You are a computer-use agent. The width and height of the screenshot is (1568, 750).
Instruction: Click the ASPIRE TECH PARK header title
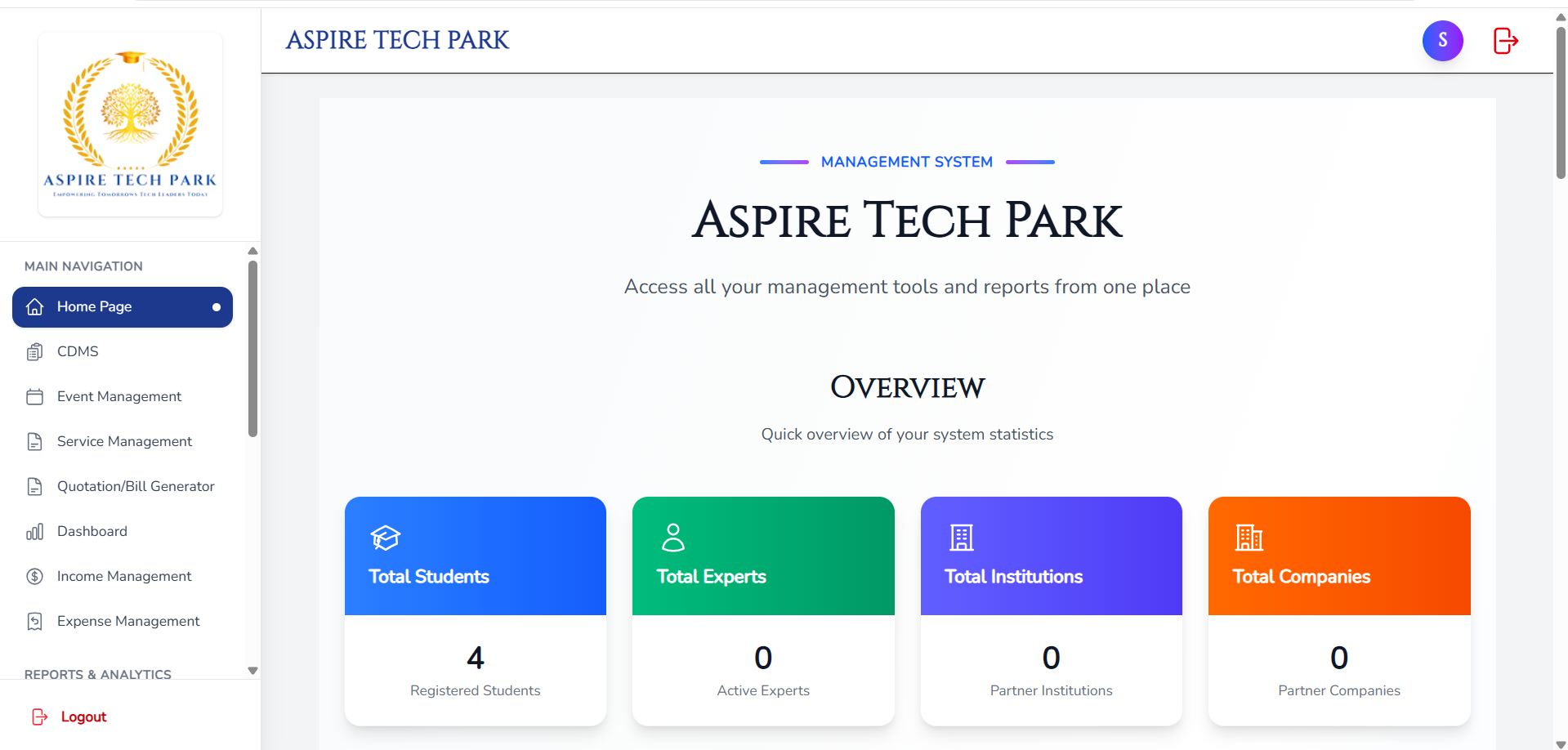[397, 39]
